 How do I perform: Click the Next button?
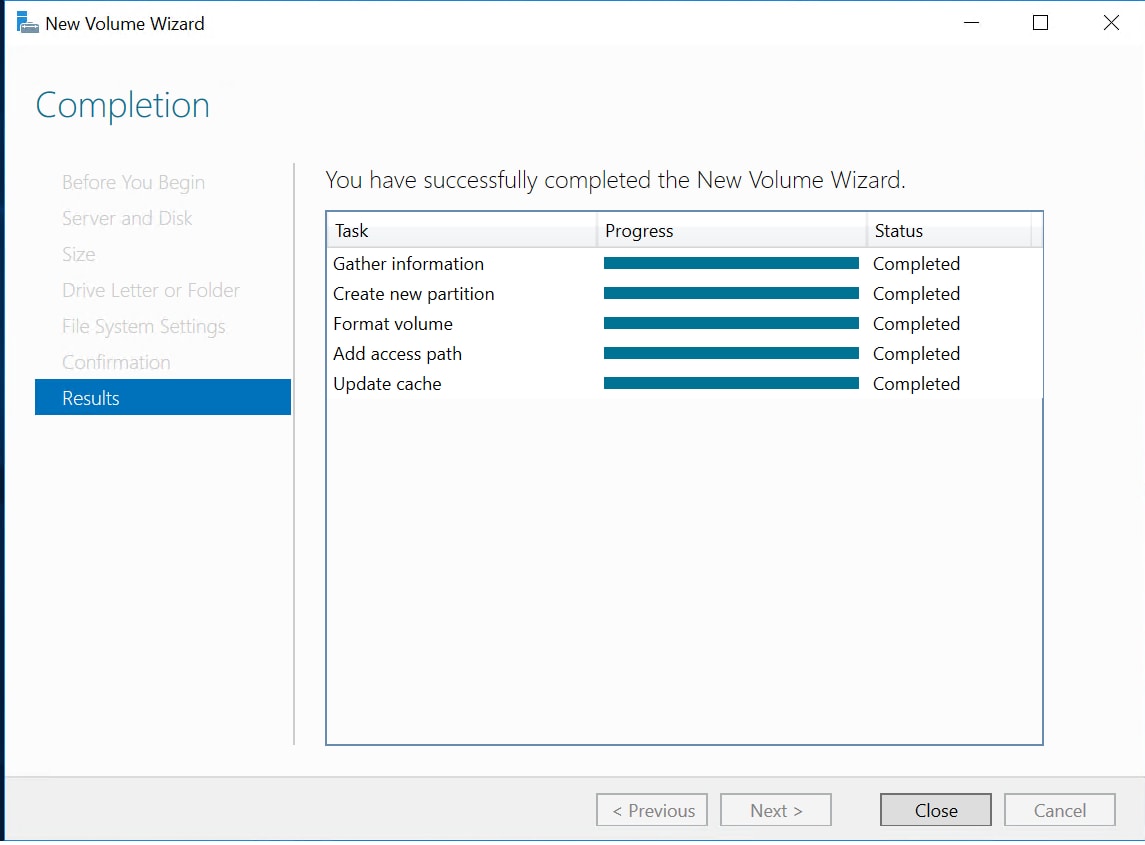pos(776,810)
